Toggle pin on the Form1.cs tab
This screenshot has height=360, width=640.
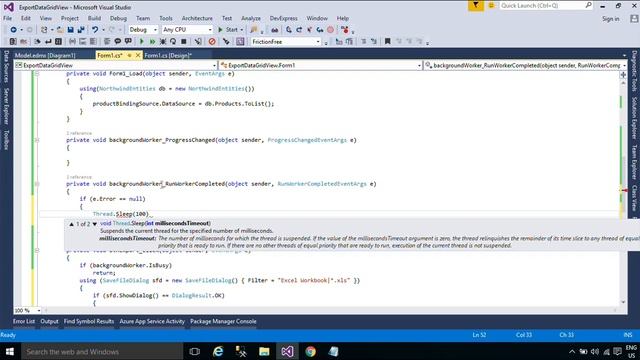pos(129,56)
